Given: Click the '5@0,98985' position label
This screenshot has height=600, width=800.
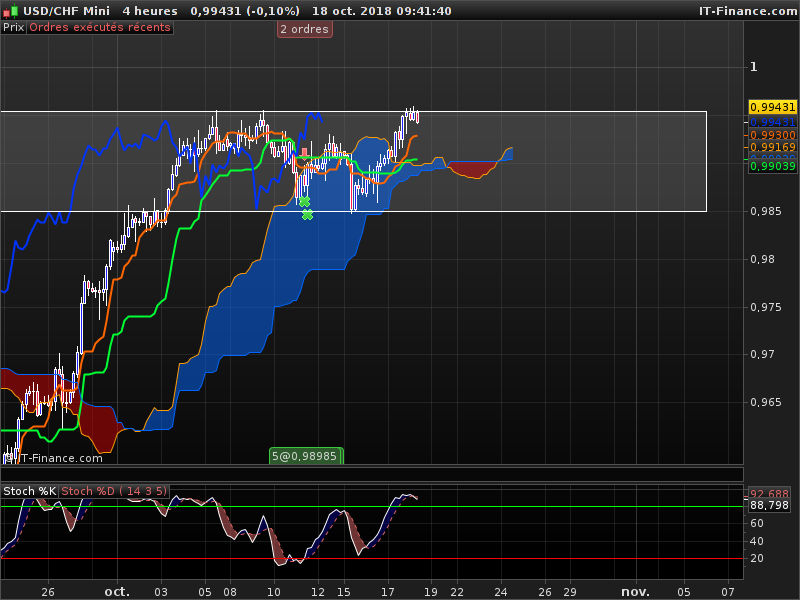Looking at the screenshot, I should (306, 456).
